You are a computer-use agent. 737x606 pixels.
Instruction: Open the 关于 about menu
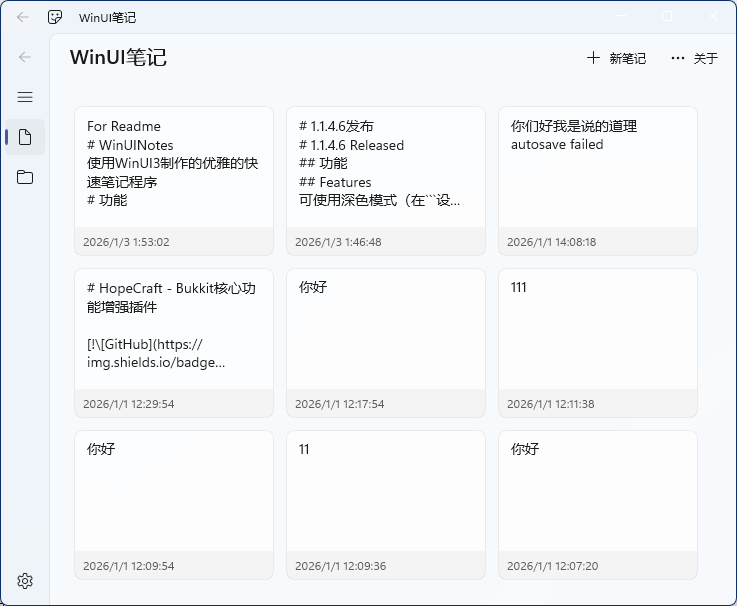(705, 58)
